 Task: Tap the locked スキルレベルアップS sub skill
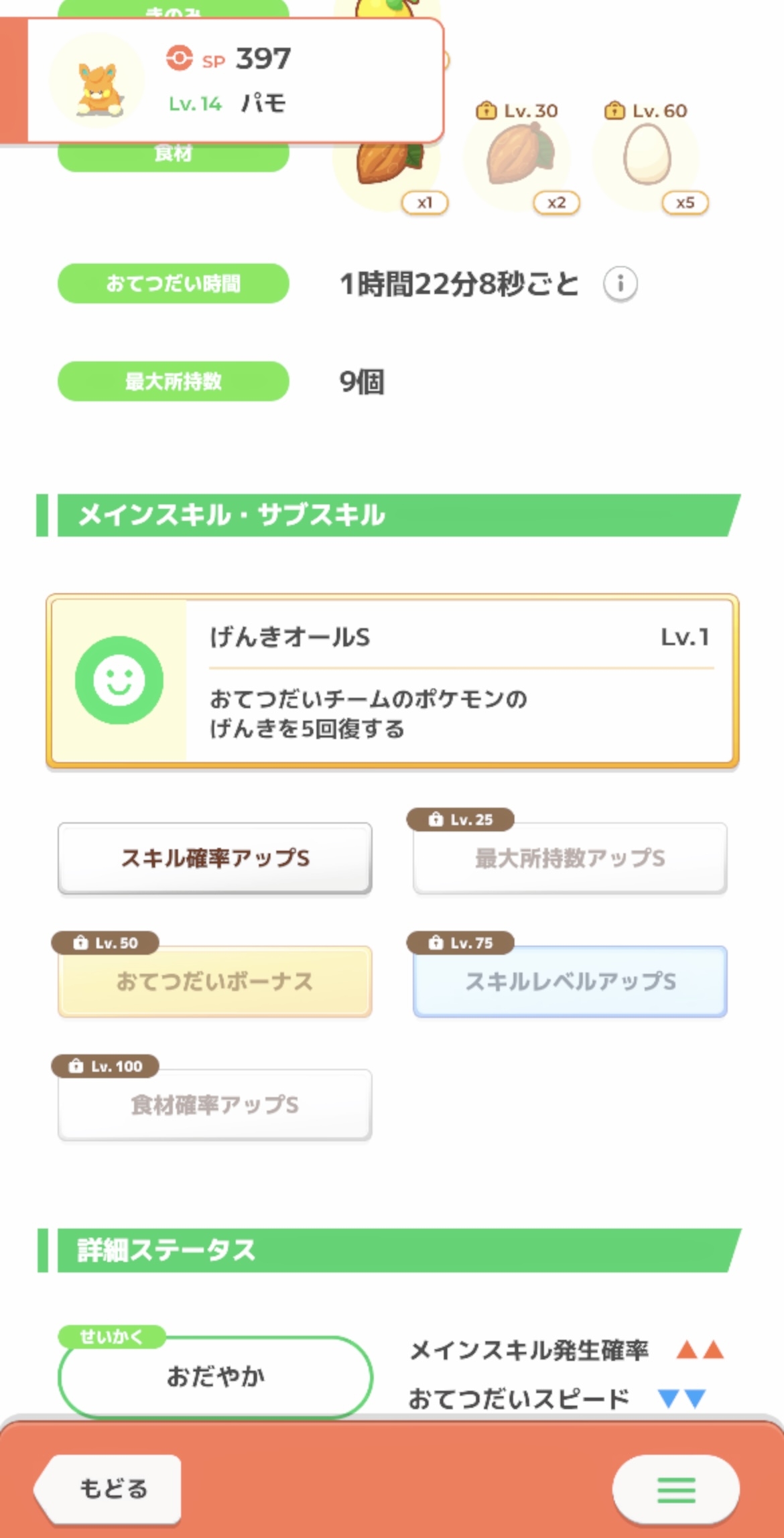570,982
